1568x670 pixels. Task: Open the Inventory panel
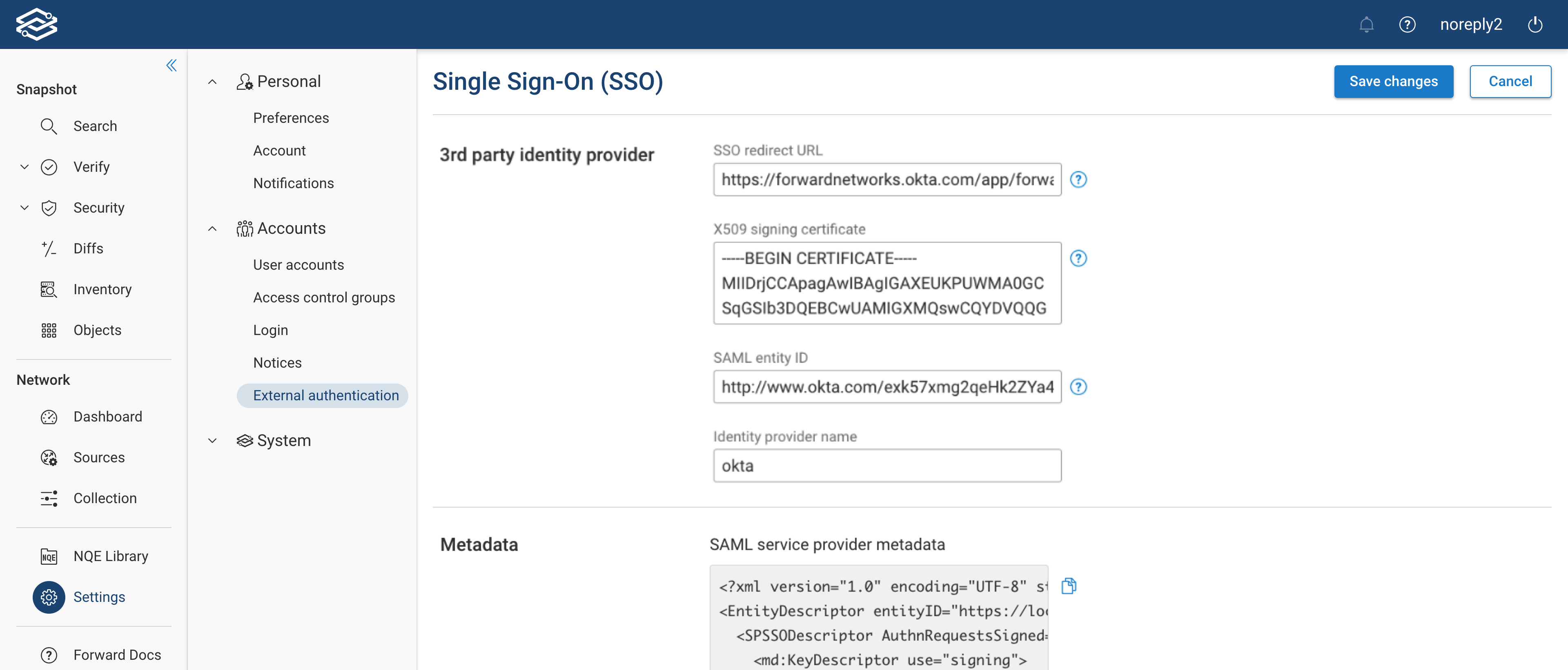(102, 289)
